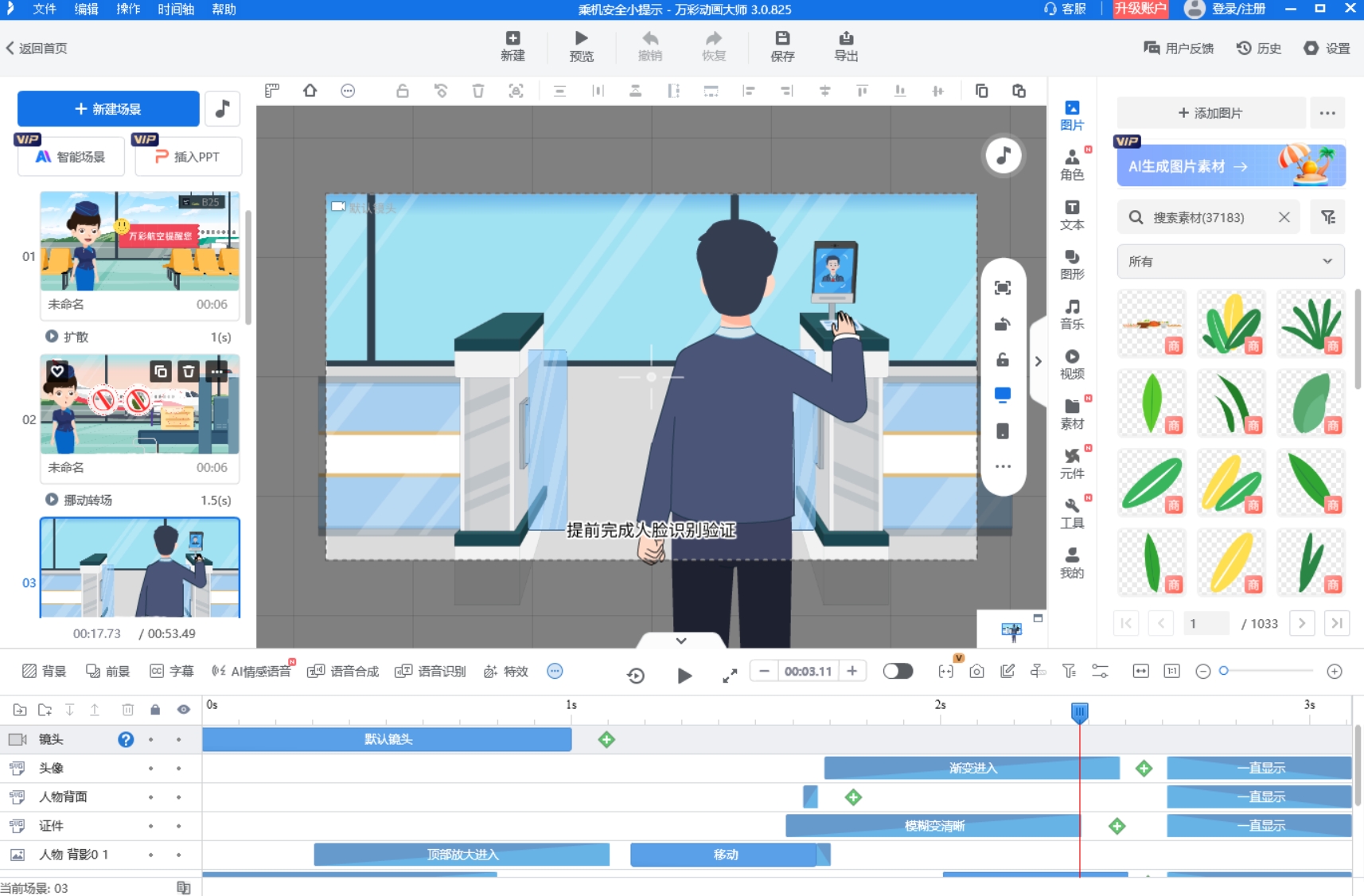The image size is (1364, 896).
Task: Open the Shapes (图形) panel
Action: tap(1072, 264)
